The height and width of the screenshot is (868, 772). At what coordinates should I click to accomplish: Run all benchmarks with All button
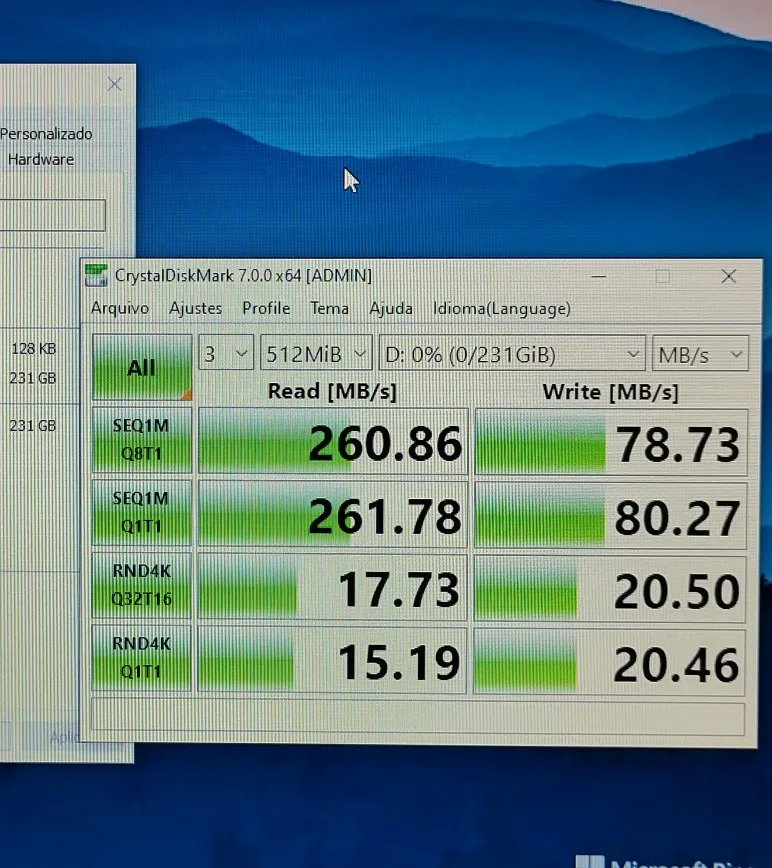click(142, 366)
